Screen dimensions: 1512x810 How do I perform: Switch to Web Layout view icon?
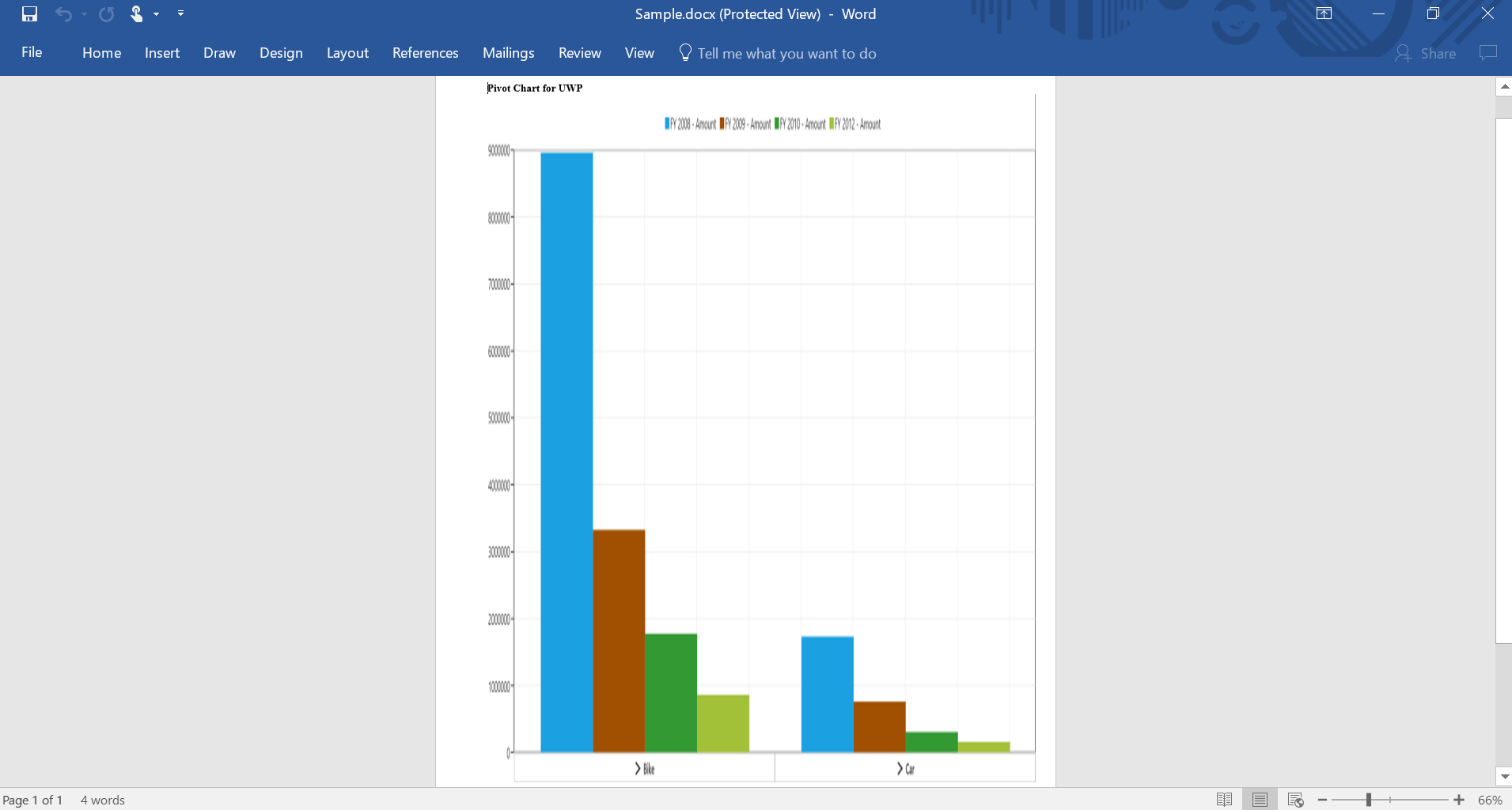[x=1295, y=800]
